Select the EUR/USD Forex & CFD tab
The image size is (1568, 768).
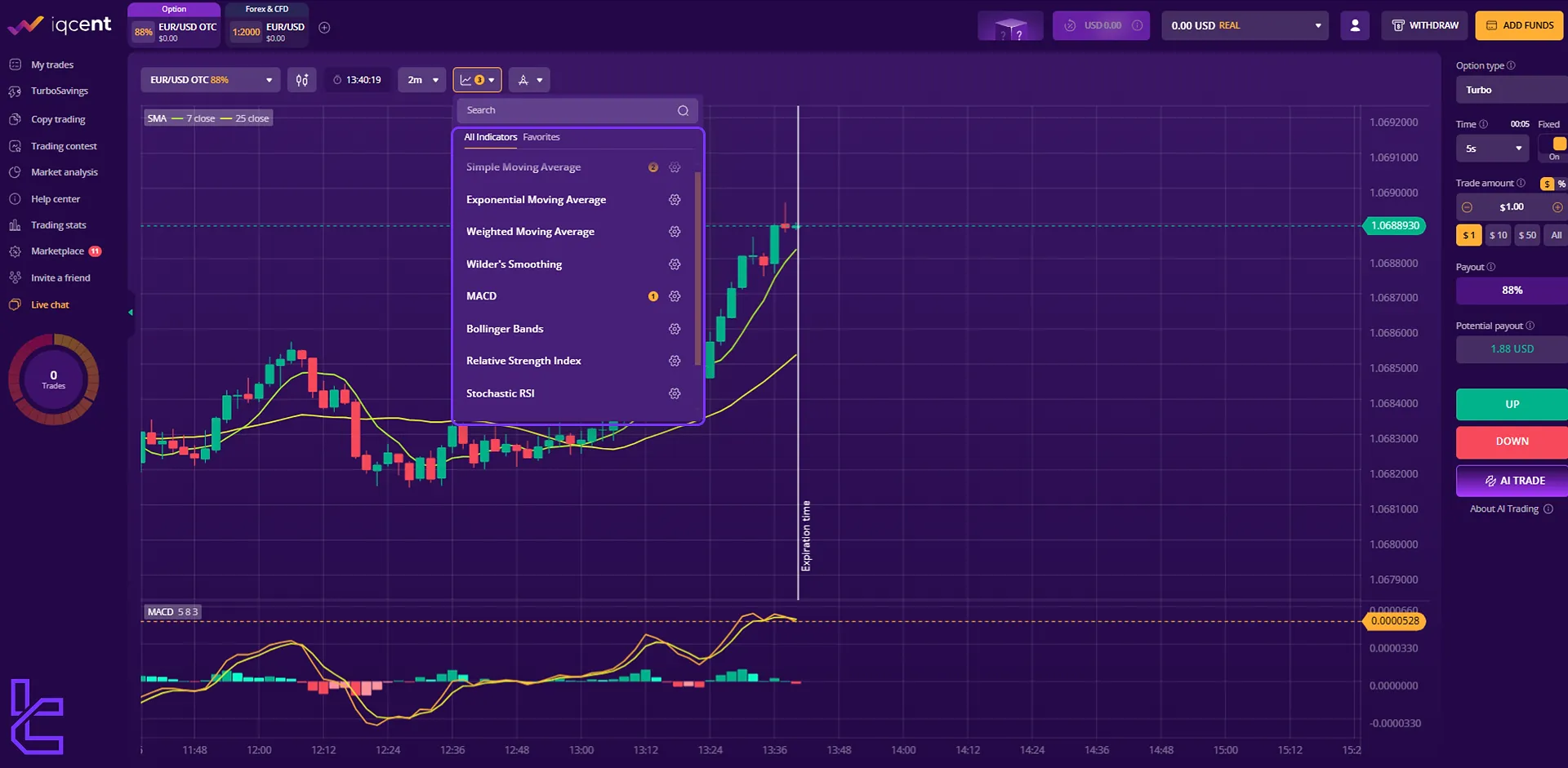point(267,24)
